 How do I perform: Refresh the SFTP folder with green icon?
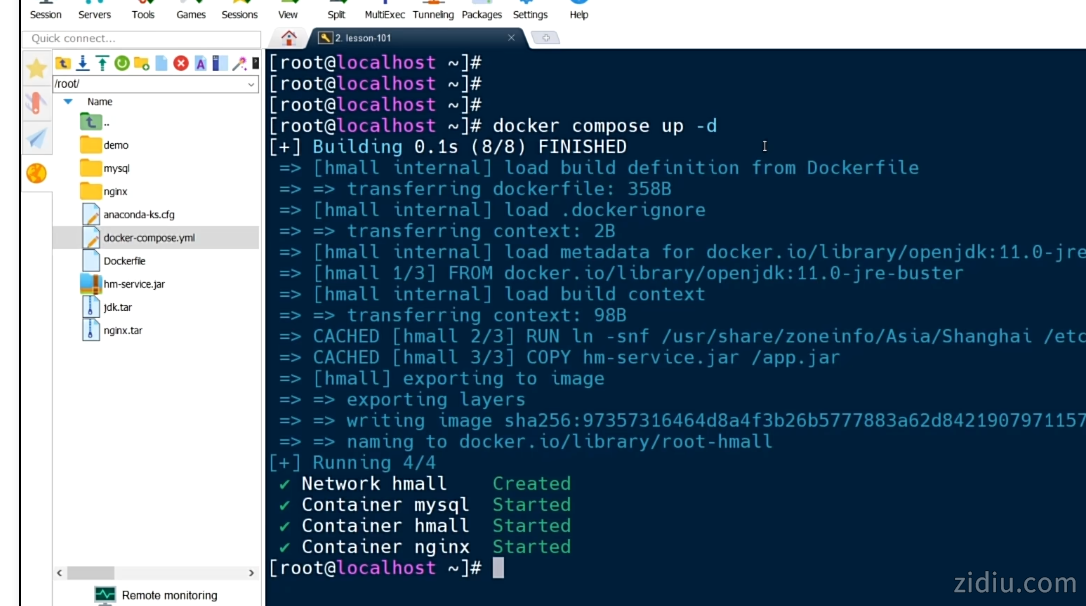tap(122, 63)
